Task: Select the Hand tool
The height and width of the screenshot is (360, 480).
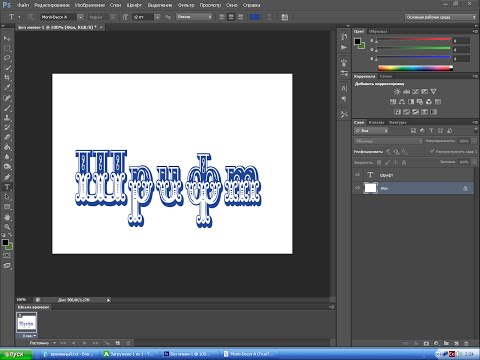Action: [7, 217]
